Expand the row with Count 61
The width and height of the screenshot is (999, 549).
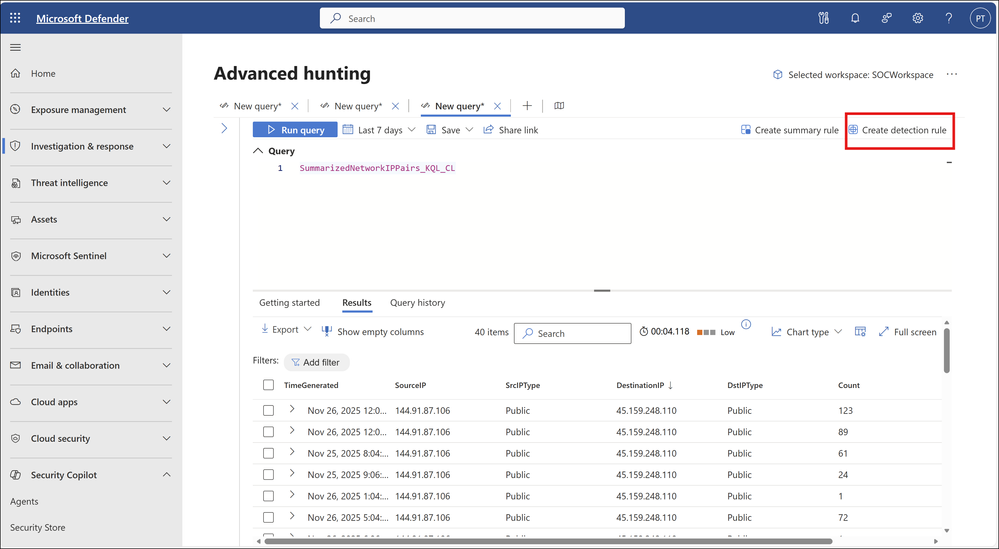[x=292, y=452]
